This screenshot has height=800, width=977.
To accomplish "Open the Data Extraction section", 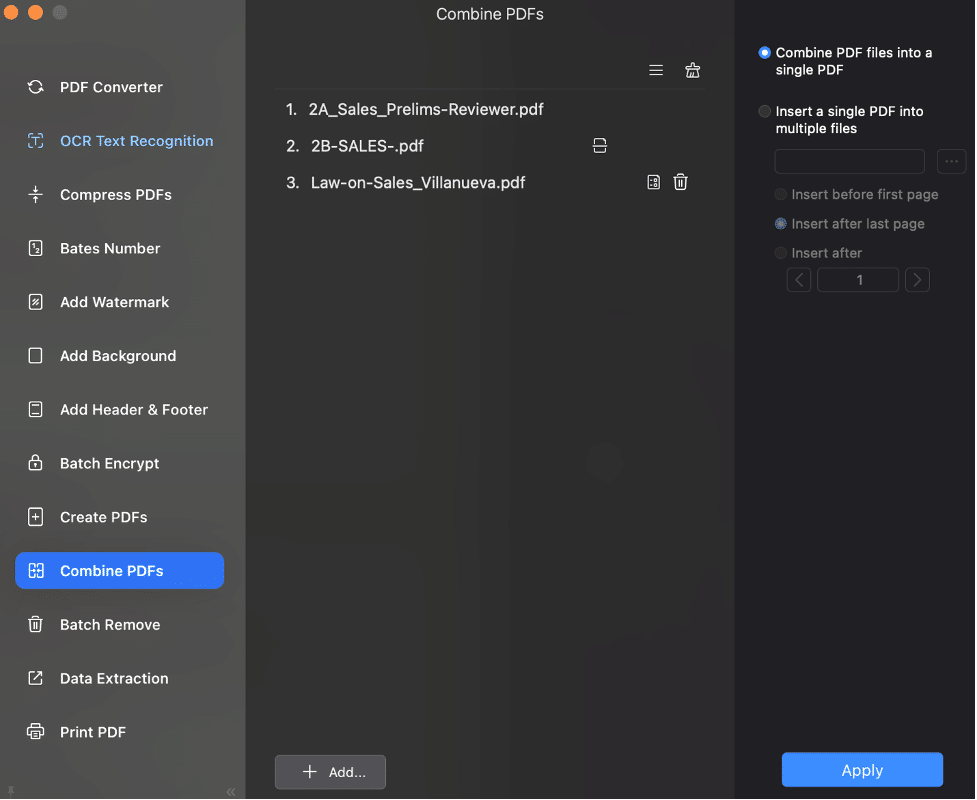I will point(113,678).
